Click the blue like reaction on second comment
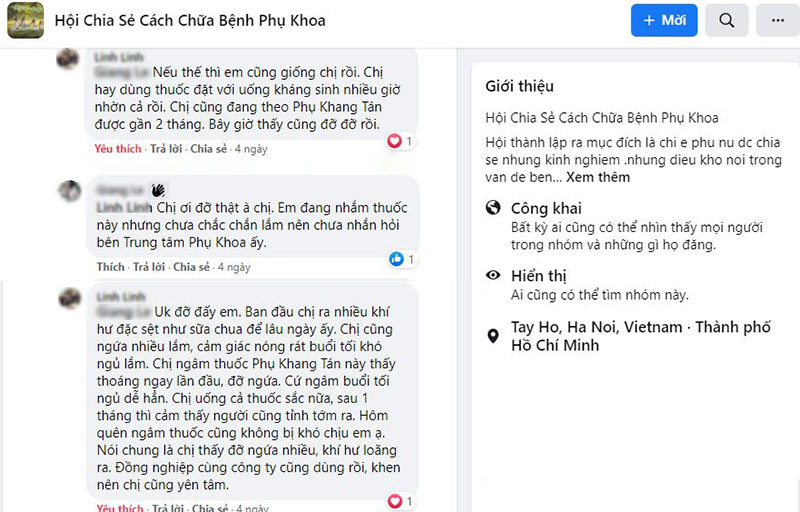 point(396,259)
